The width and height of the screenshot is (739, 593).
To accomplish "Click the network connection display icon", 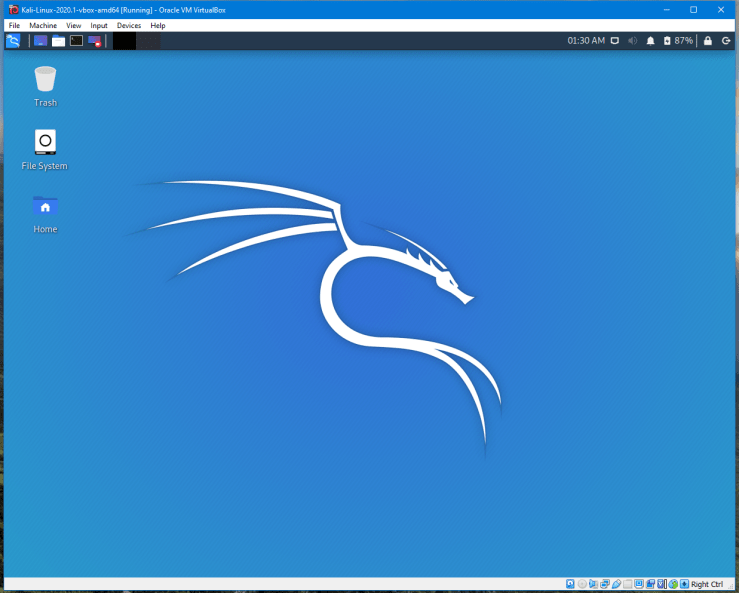I will pyautogui.click(x=615, y=41).
